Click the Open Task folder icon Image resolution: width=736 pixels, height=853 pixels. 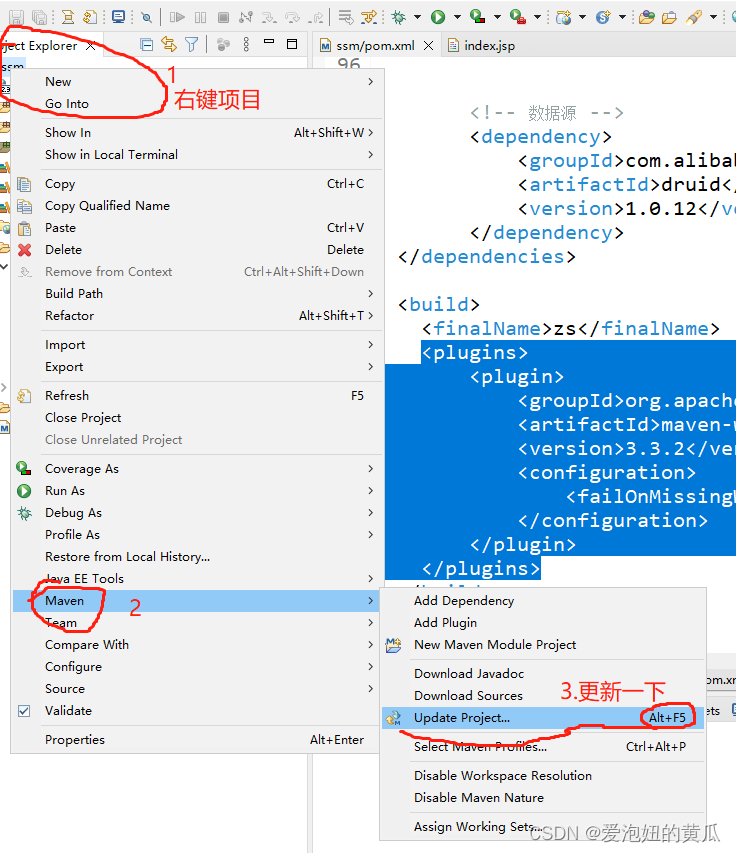tap(669, 17)
